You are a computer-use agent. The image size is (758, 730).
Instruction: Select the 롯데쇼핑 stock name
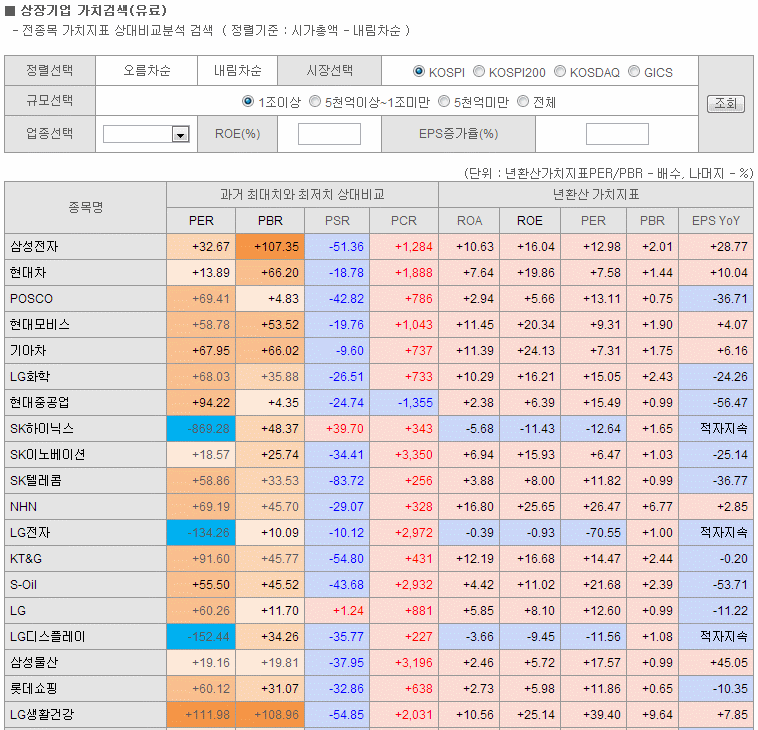tap(34, 689)
